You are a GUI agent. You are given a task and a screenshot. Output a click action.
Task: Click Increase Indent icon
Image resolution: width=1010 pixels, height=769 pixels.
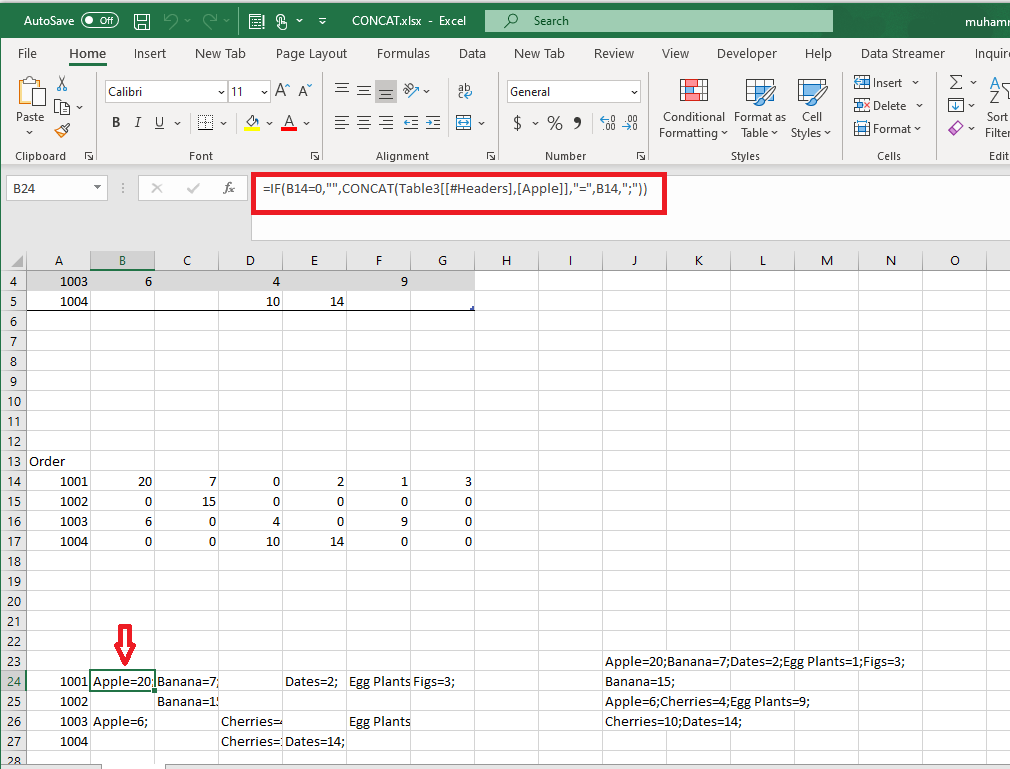point(433,122)
